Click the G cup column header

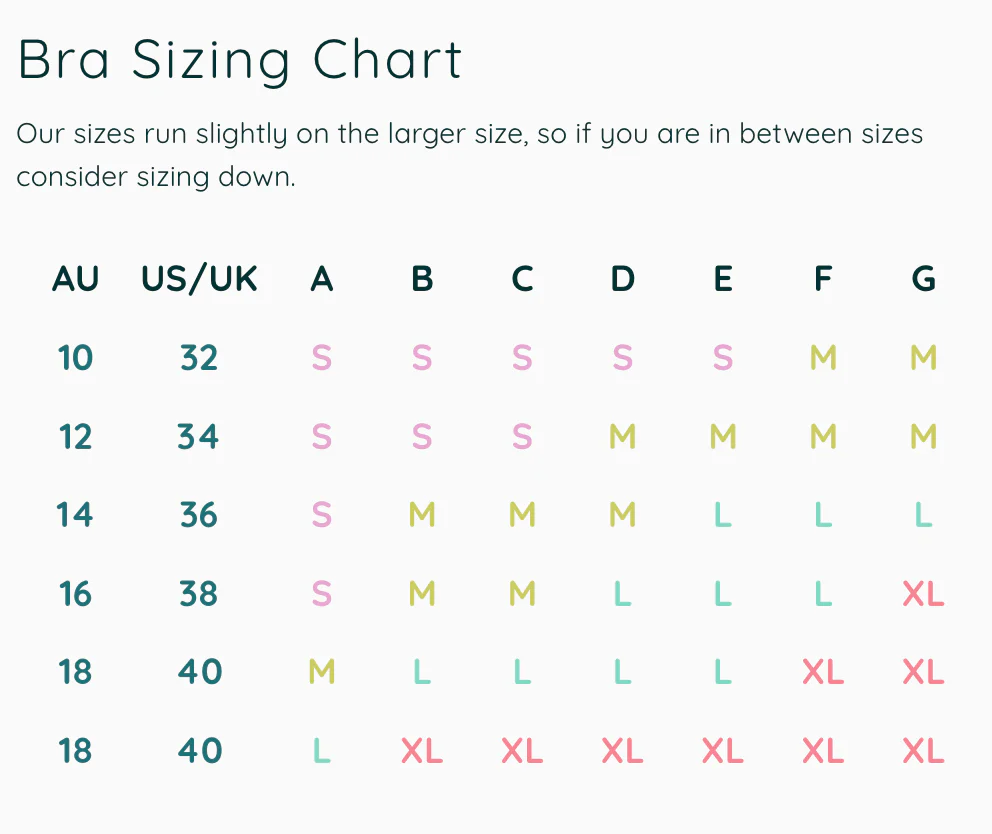point(923,279)
